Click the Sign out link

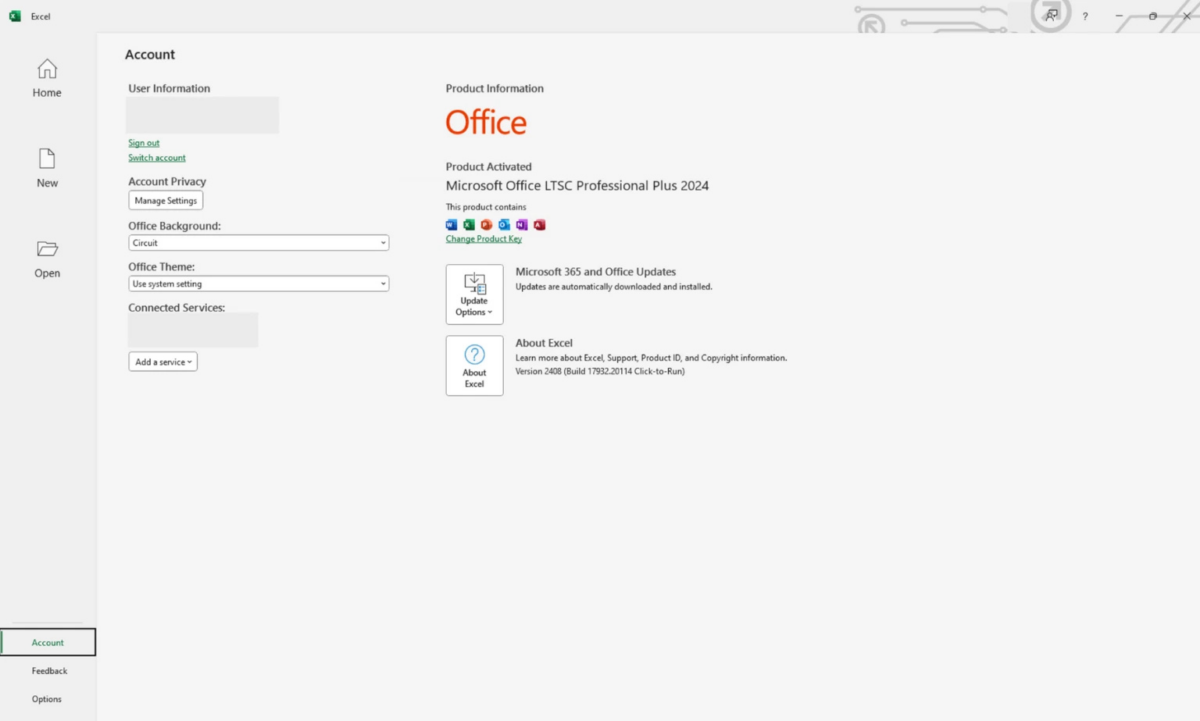click(x=144, y=143)
